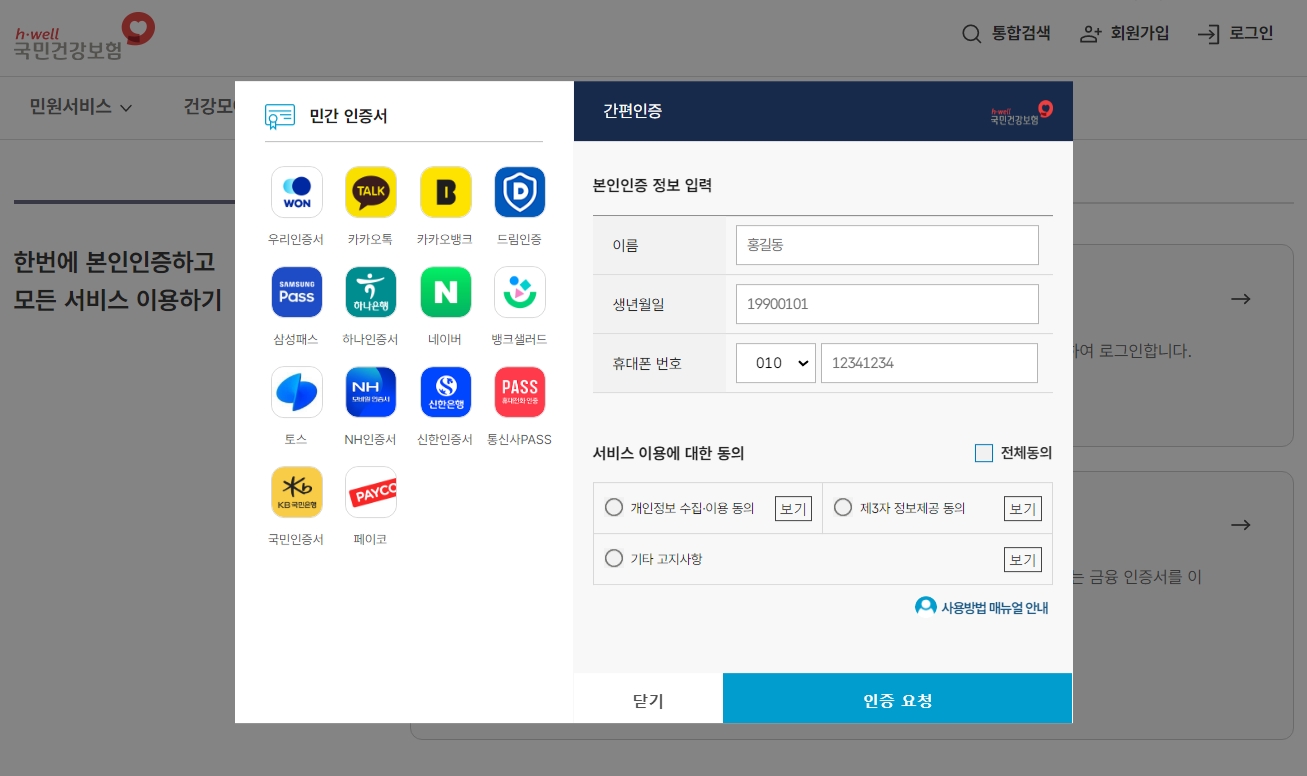This screenshot has width=1307, height=776.
Task: Click the 통합검색 magnifier icon
Action: [972, 34]
